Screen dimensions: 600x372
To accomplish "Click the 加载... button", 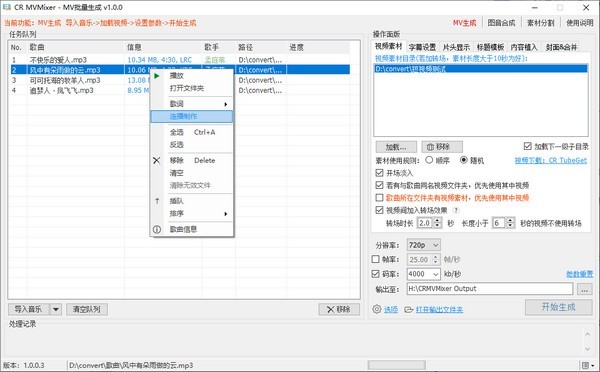I will point(396,147).
